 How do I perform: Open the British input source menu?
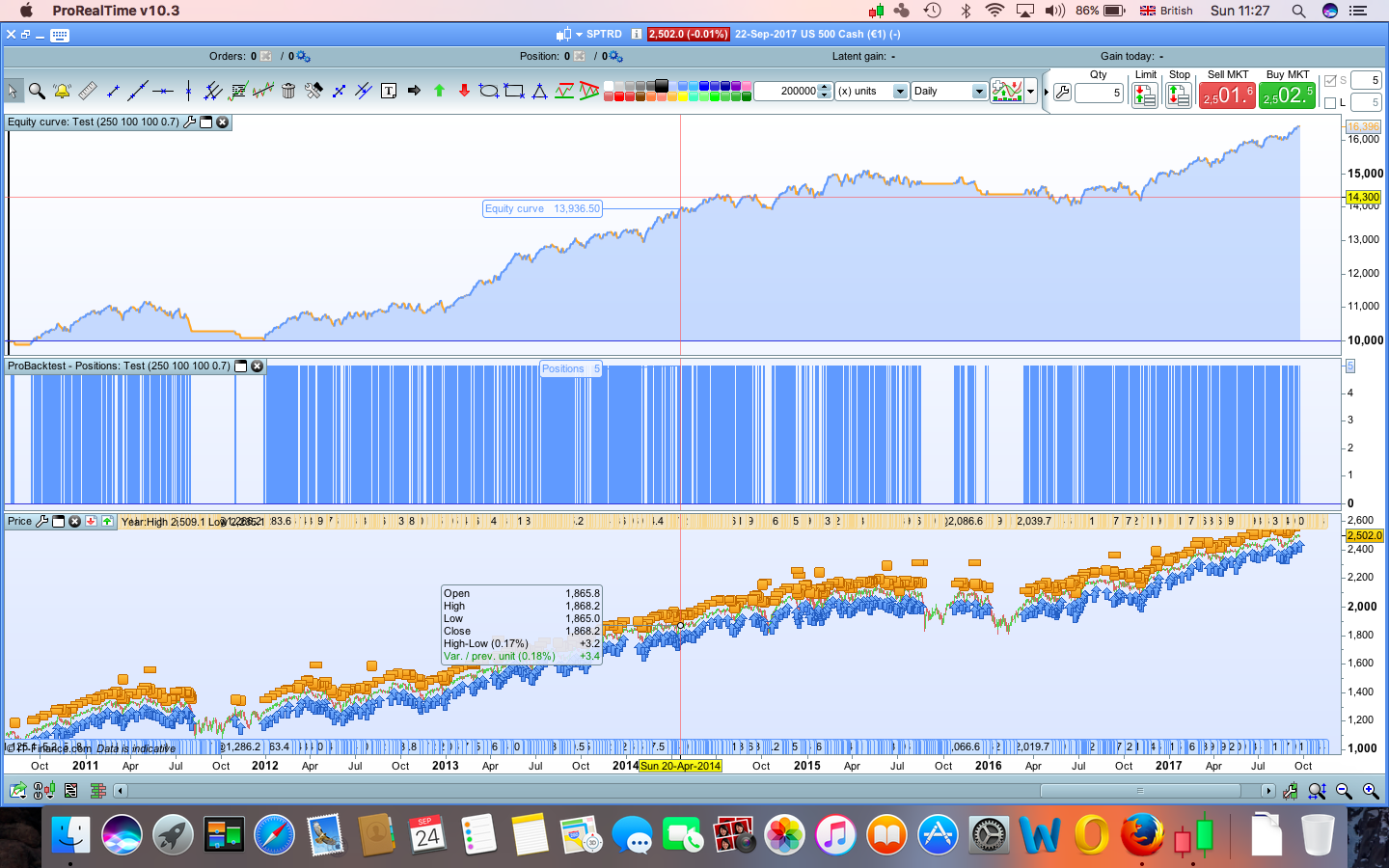point(1166,11)
